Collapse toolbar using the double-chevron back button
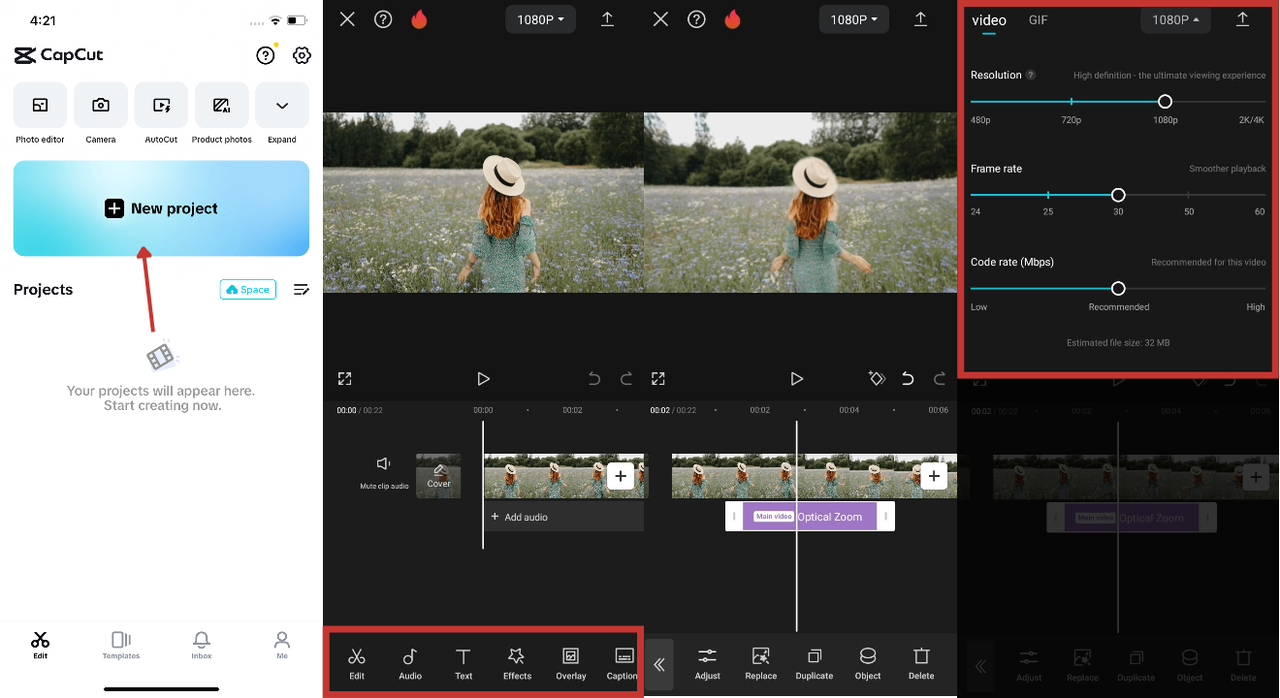This screenshot has width=1280, height=698. 659,665
